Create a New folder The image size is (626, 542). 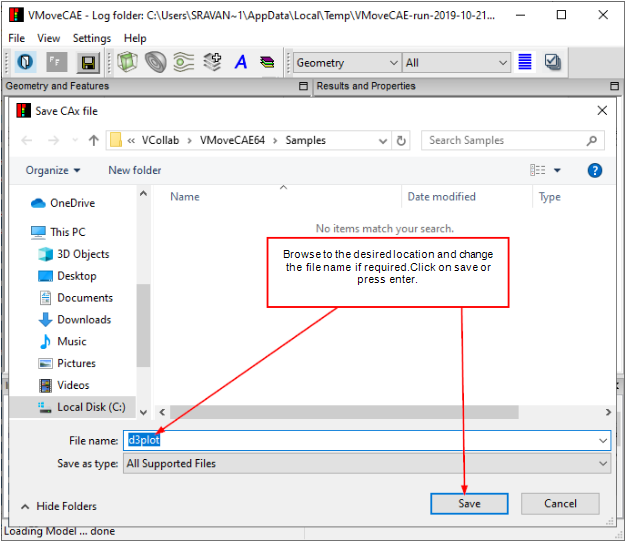pyautogui.click(x=135, y=170)
